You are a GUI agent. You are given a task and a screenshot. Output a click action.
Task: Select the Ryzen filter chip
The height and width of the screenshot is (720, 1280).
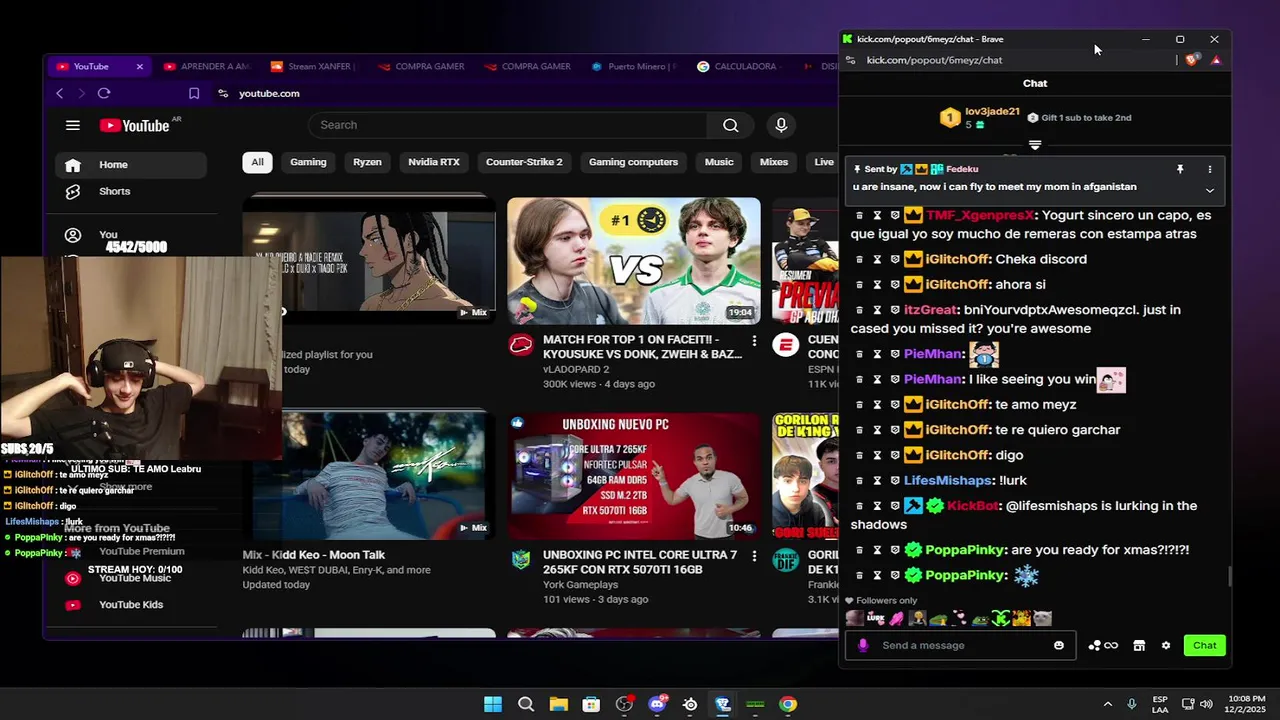[x=367, y=162]
